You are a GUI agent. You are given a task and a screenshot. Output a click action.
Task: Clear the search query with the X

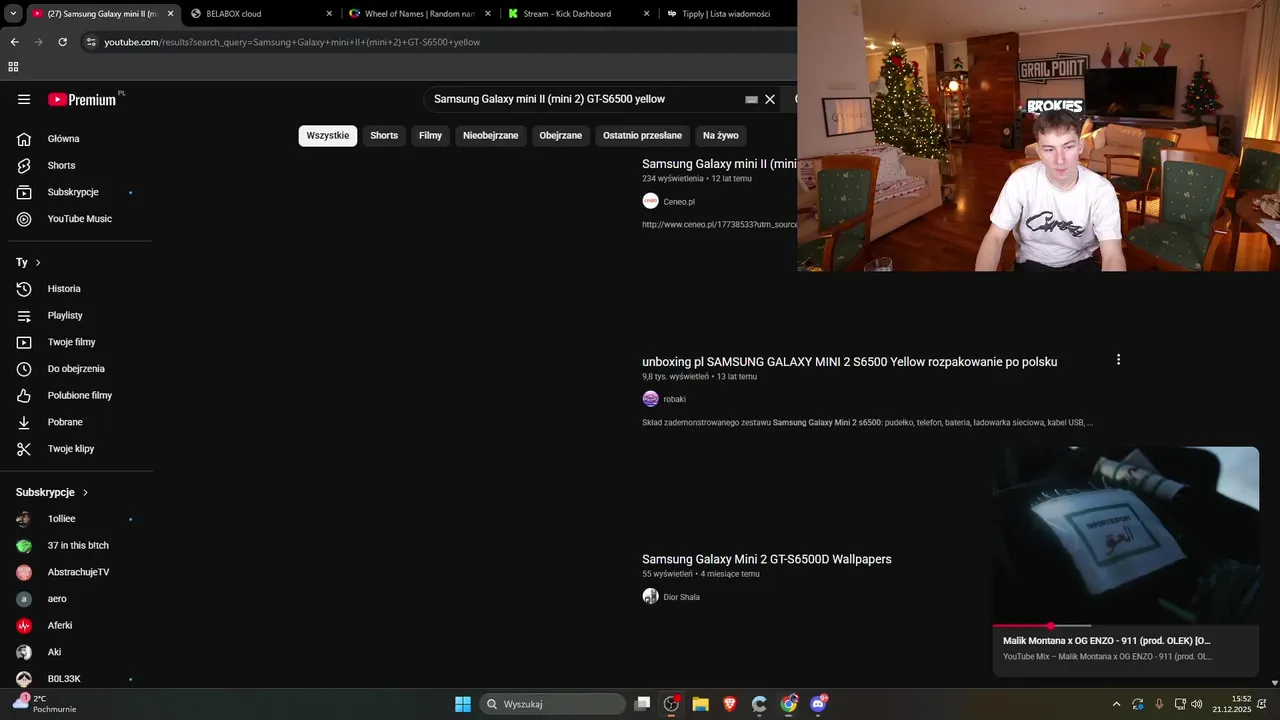click(x=770, y=99)
